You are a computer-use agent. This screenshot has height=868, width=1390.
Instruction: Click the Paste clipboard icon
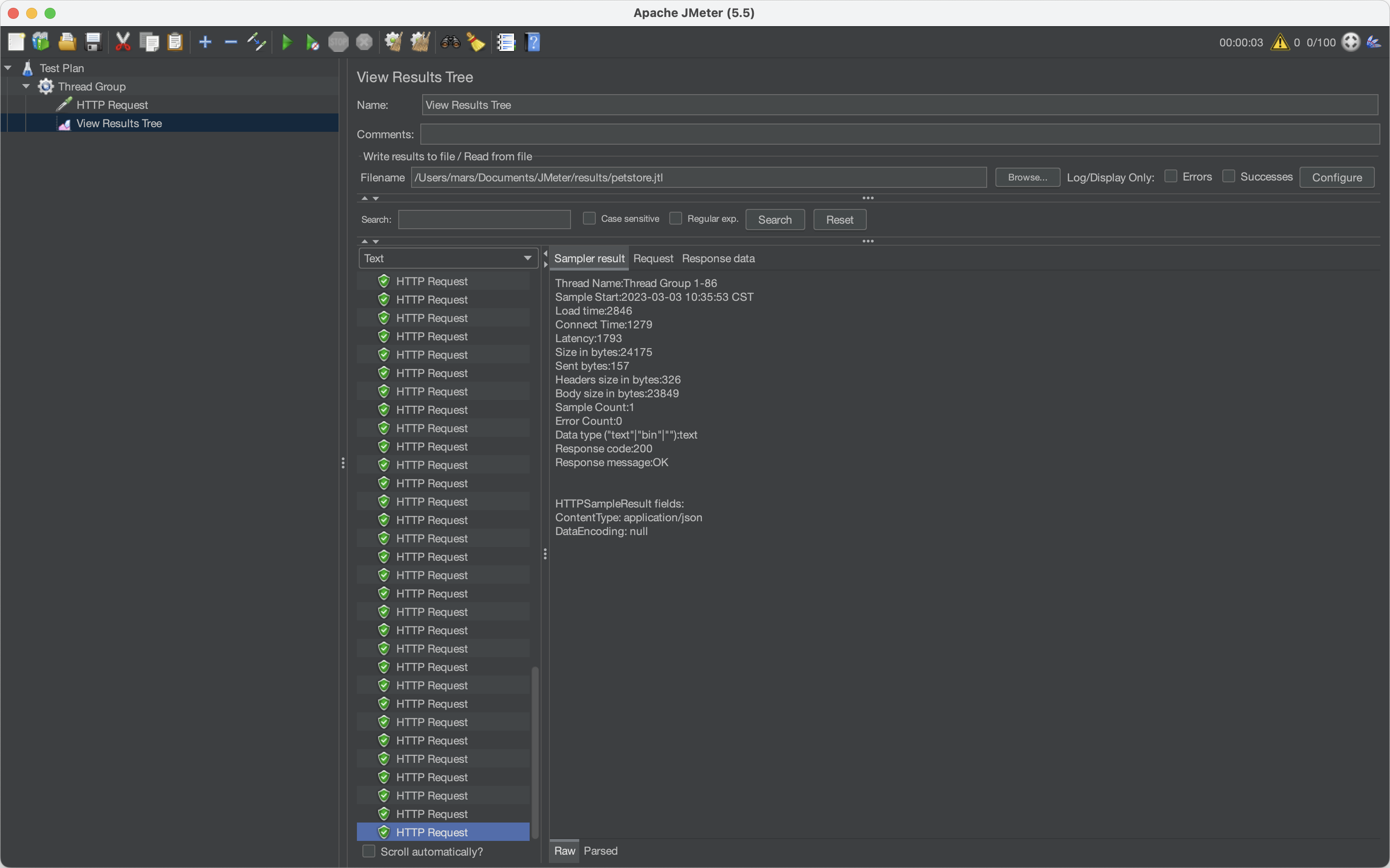(175, 42)
